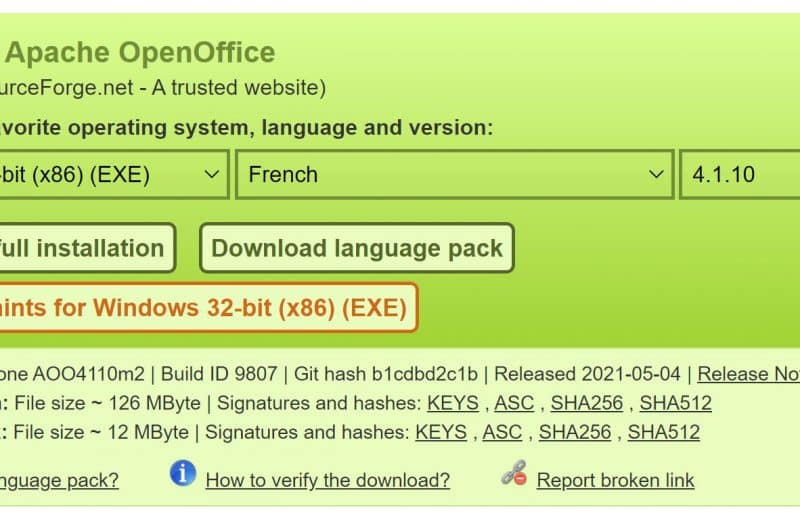Image resolution: width=800 pixels, height=520 pixels.
Task: Open hints for Windows 32-bit (x86) (EXE)
Action: click(x=209, y=308)
